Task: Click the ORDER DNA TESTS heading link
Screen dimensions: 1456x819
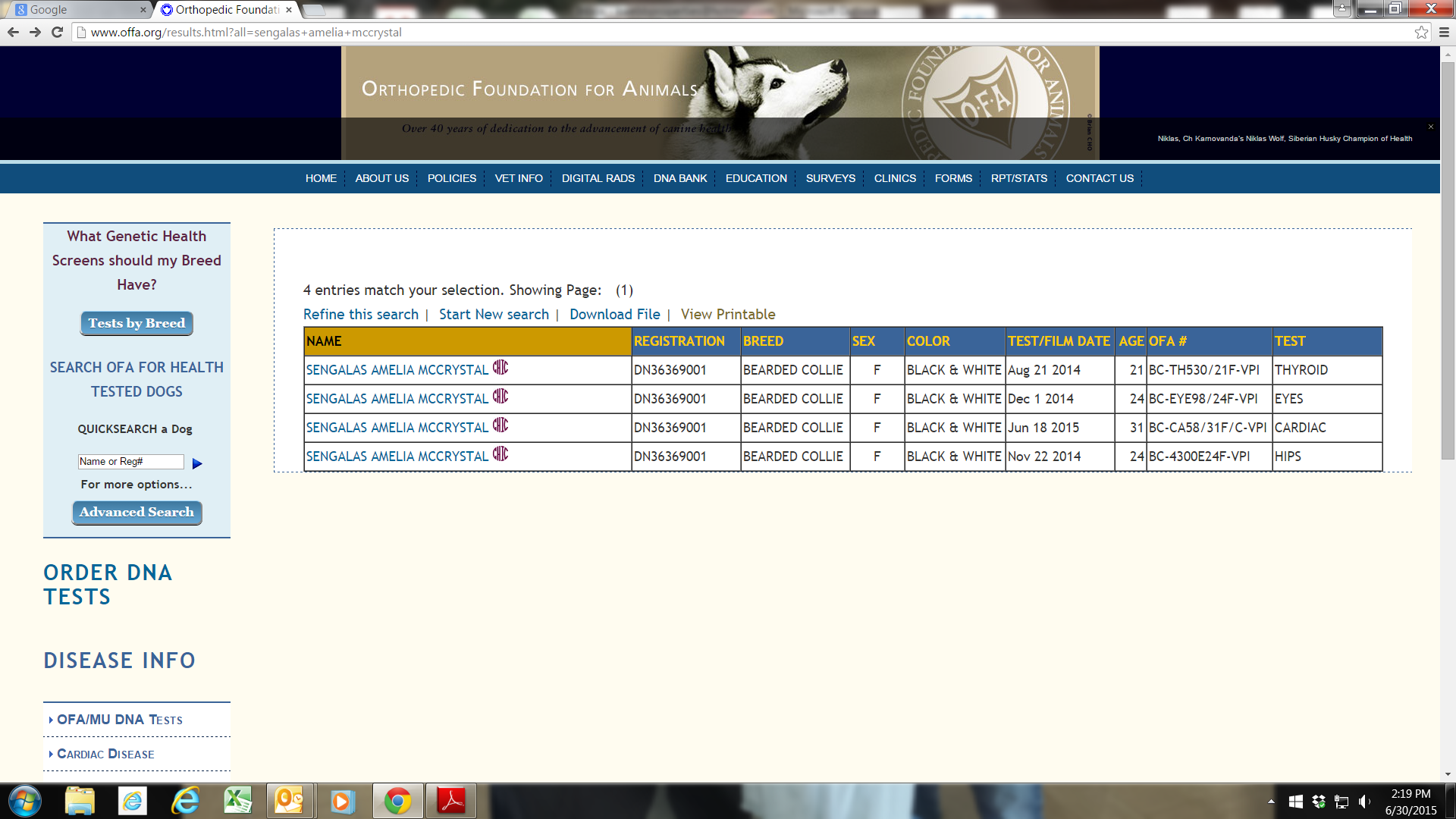Action: pyautogui.click(x=108, y=585)
